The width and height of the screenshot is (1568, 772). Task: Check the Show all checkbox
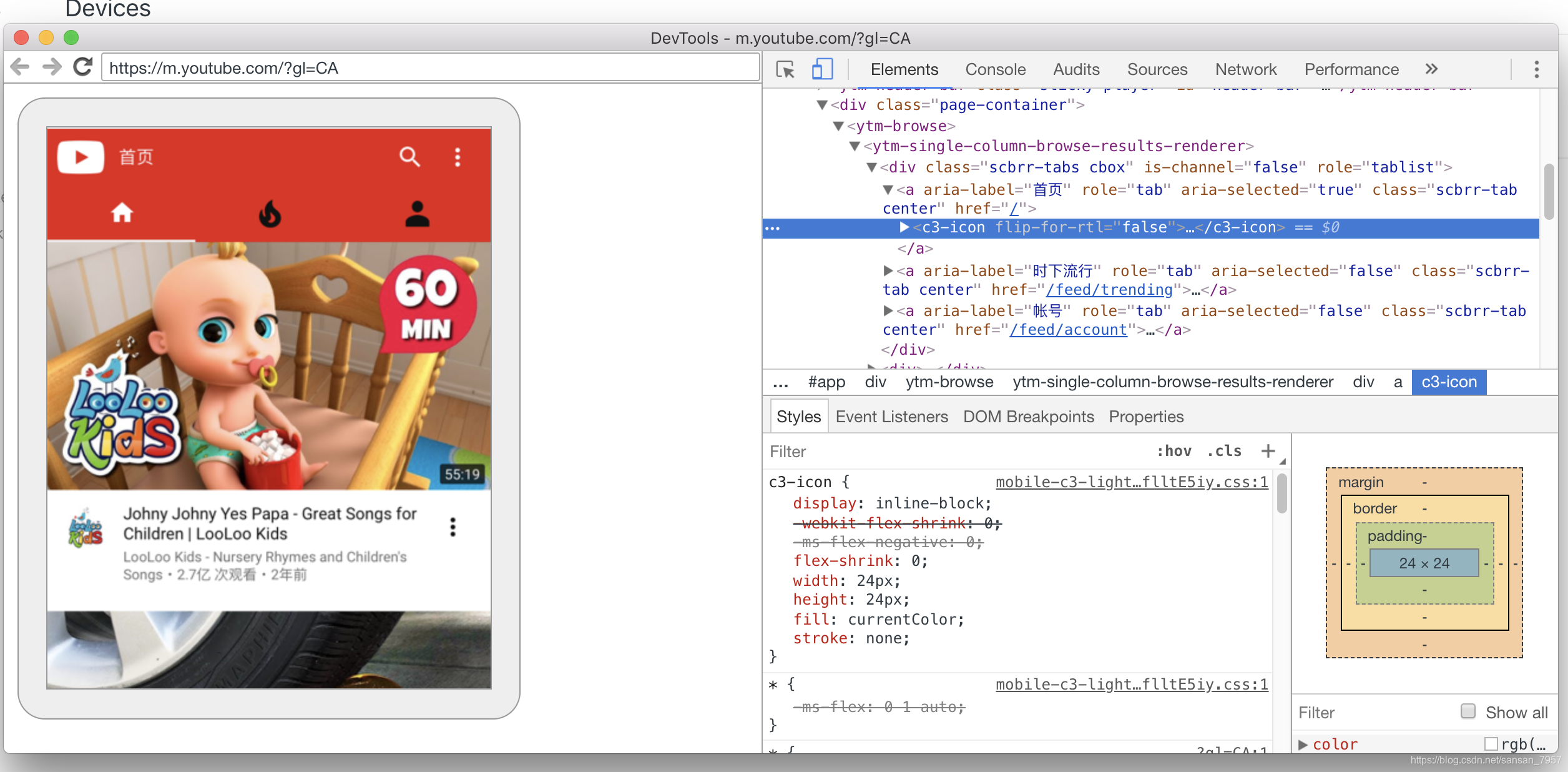(x=1468, y=711)
